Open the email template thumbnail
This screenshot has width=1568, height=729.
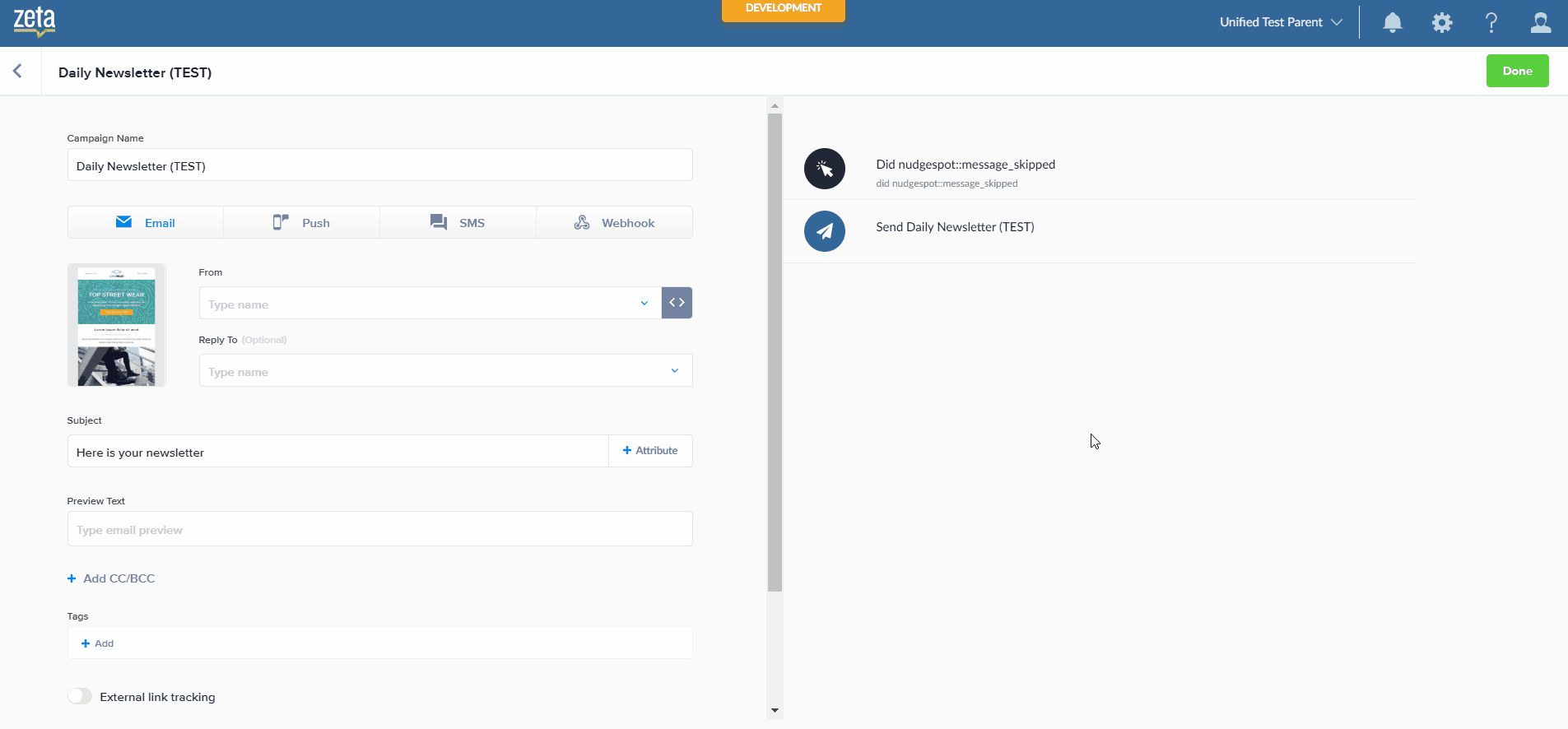117,325
